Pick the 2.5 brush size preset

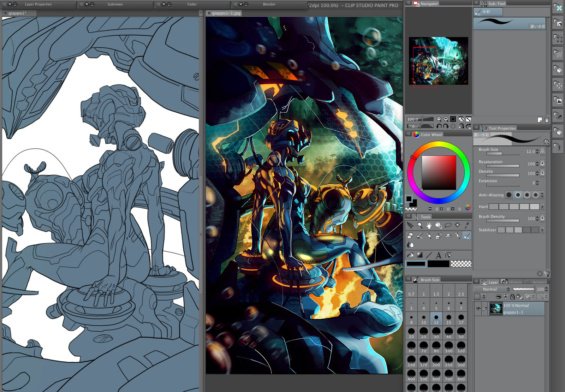pyautogui.click(x=461, y=292)
